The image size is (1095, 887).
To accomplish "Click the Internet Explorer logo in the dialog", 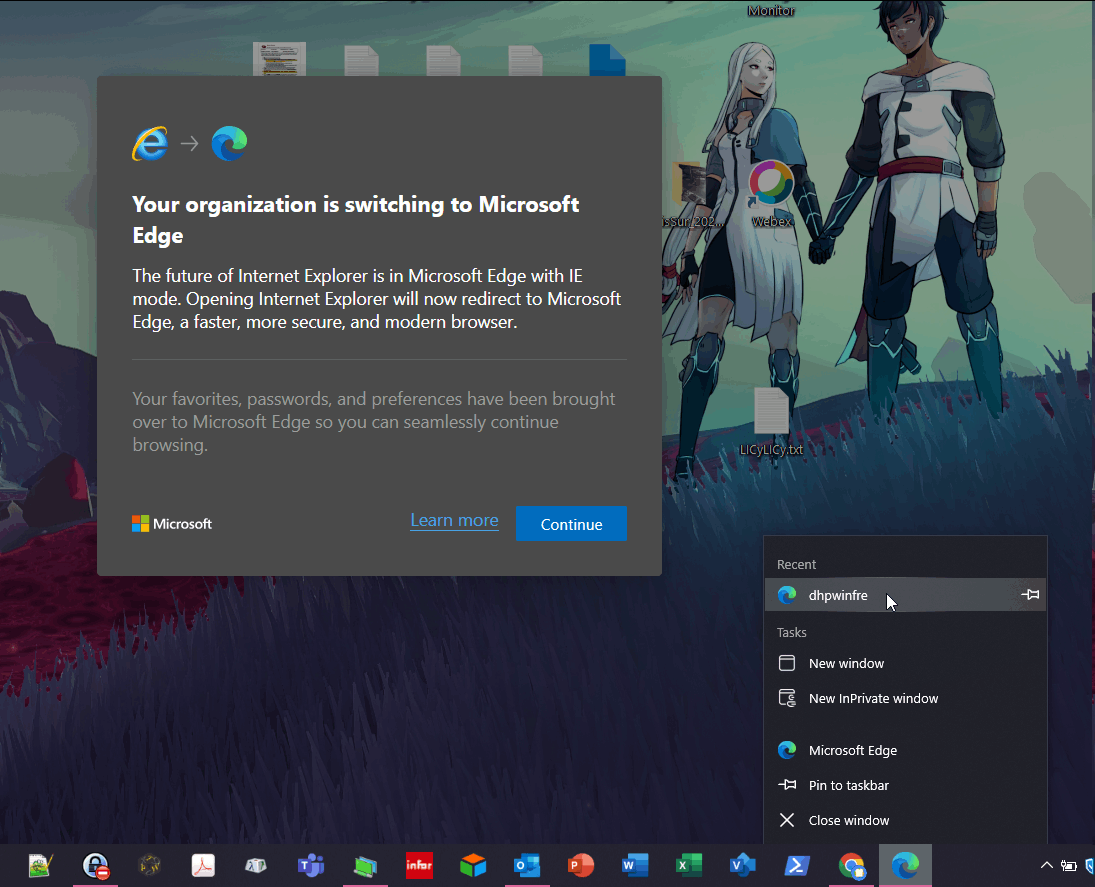I will tap(150, 144).
